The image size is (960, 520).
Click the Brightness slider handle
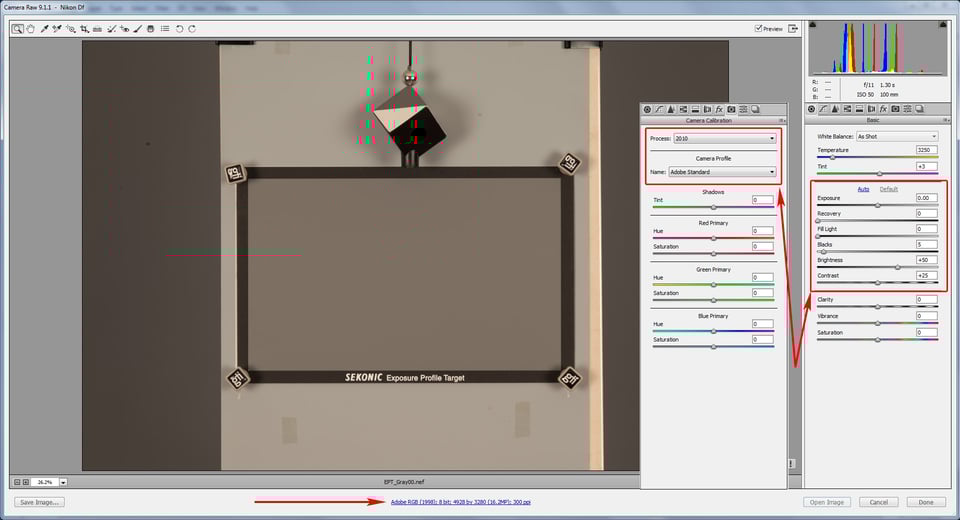[x=898, y=267]
